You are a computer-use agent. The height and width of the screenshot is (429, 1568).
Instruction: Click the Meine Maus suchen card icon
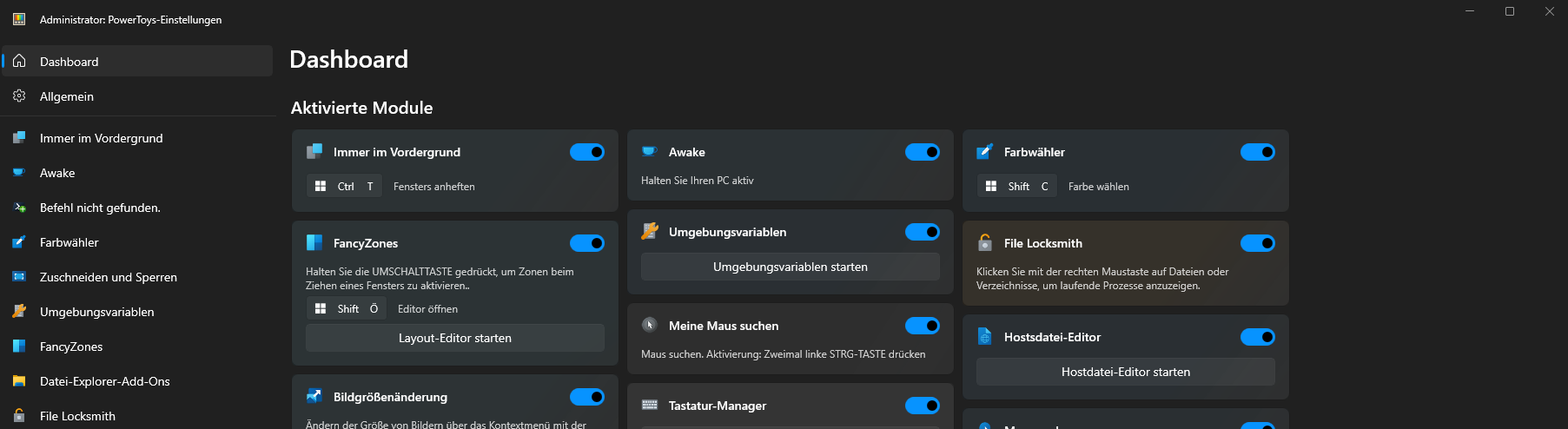click(x=650, y=326)
